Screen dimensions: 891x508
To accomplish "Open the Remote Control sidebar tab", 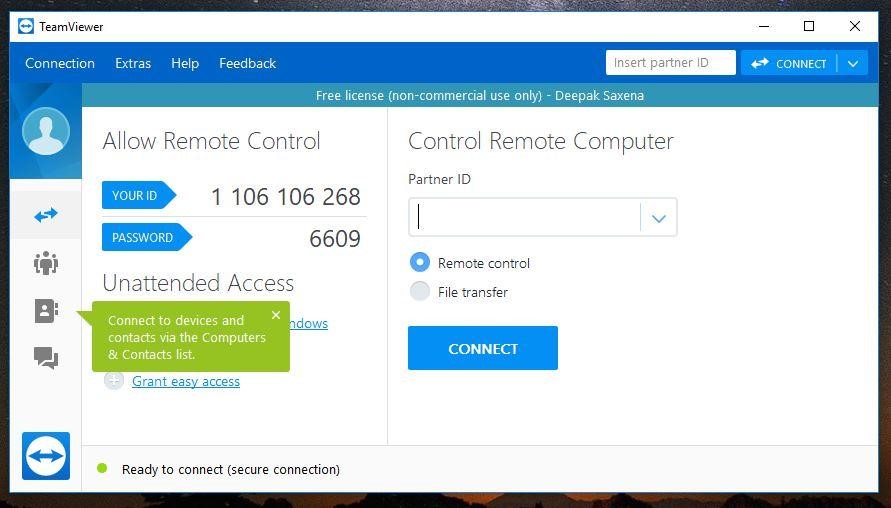I will [x=45, y=215].
